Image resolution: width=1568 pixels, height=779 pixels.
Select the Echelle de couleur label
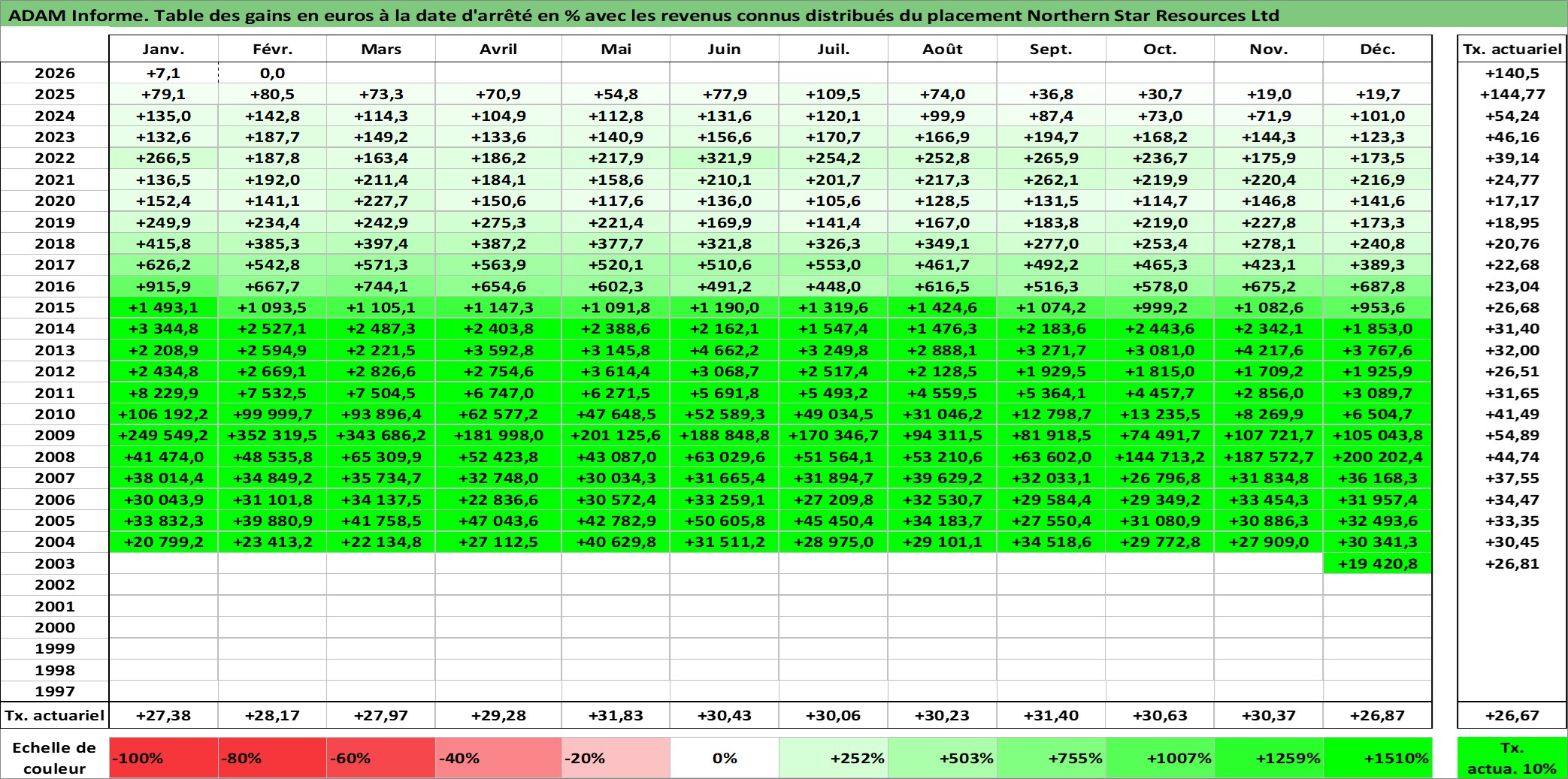[x=55, y=758]
